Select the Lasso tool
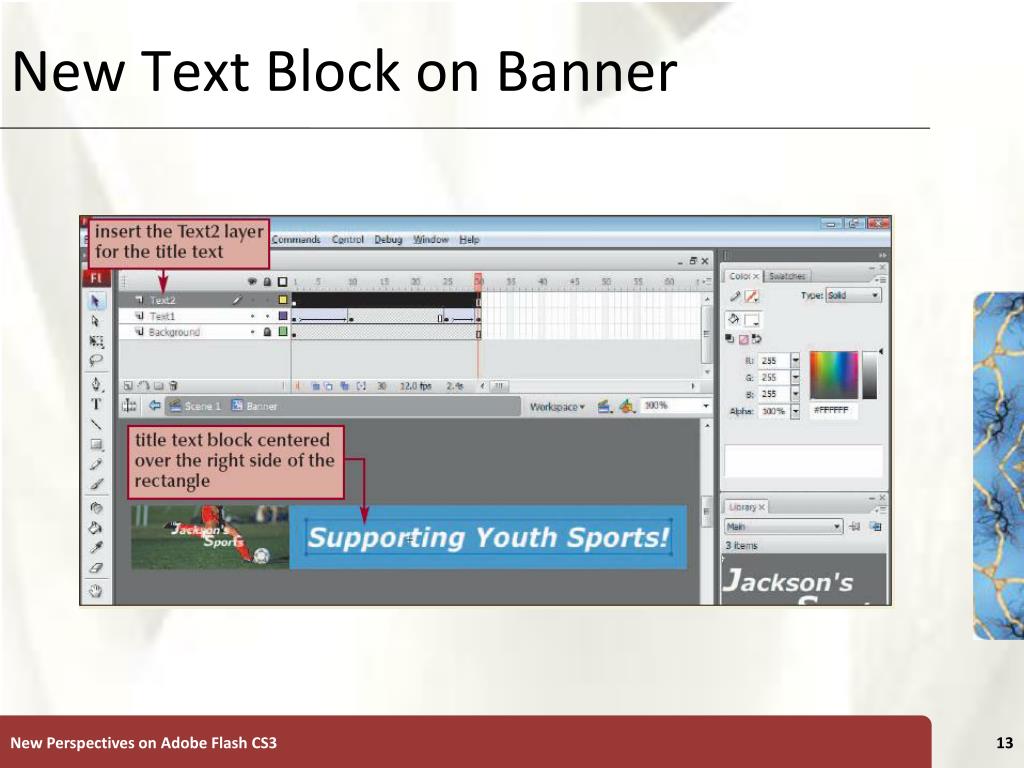The width and height of the screenshot is (1024, 768). [x=96, y=360]
